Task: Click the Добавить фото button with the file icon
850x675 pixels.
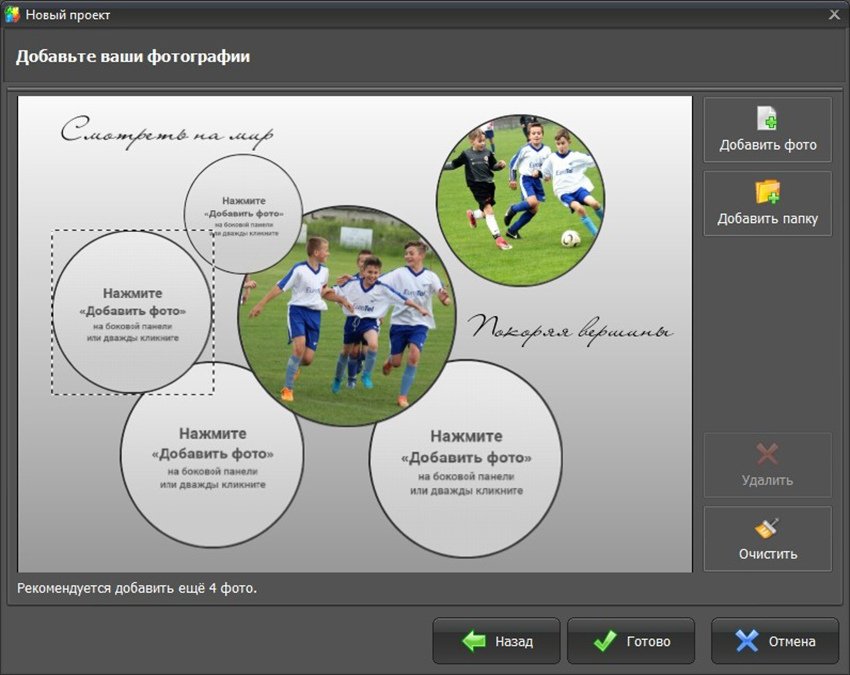Action: 767,130
